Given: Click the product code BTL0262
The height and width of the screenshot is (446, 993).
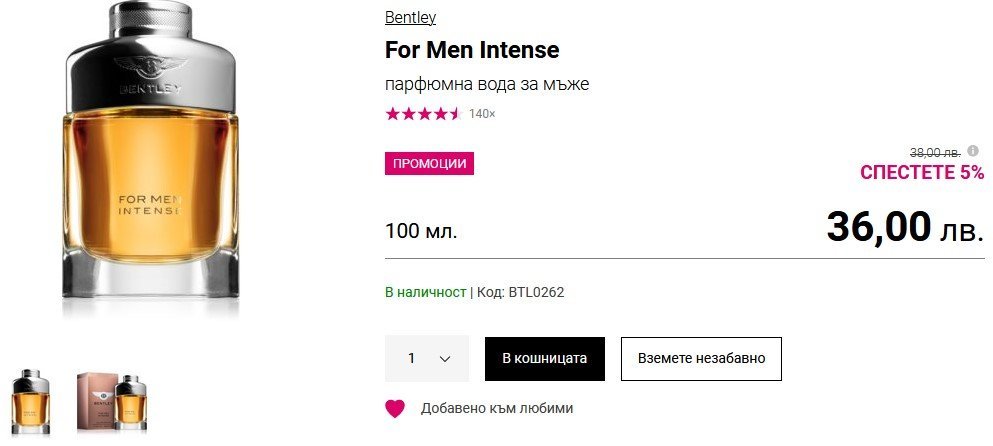Looking at the screenshot, I should [x=536, y=292].
